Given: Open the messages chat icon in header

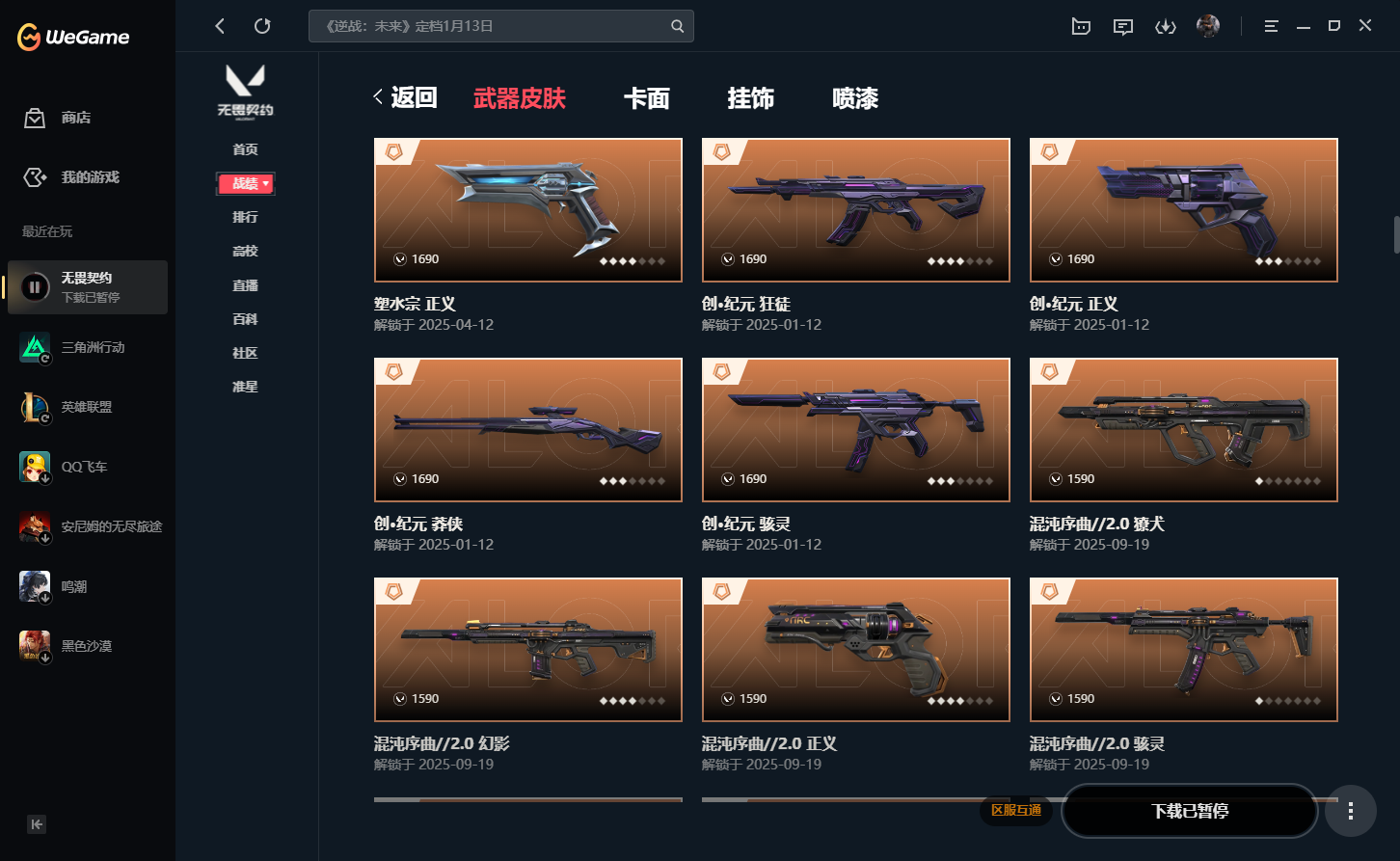Looking at the screenshot, I should [1123, 26].
